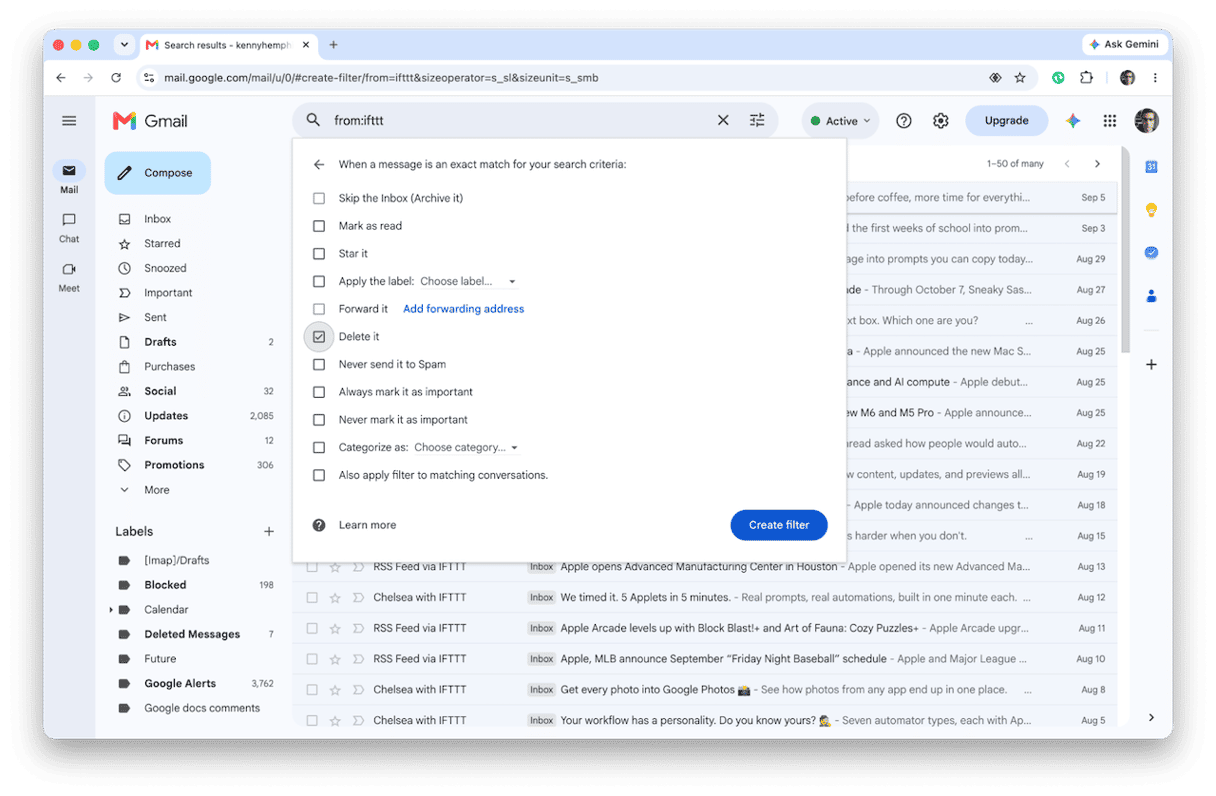Viewport: 1216px width, 796px height.
Task: Open the Blocked label
Action: coord(165,585)
